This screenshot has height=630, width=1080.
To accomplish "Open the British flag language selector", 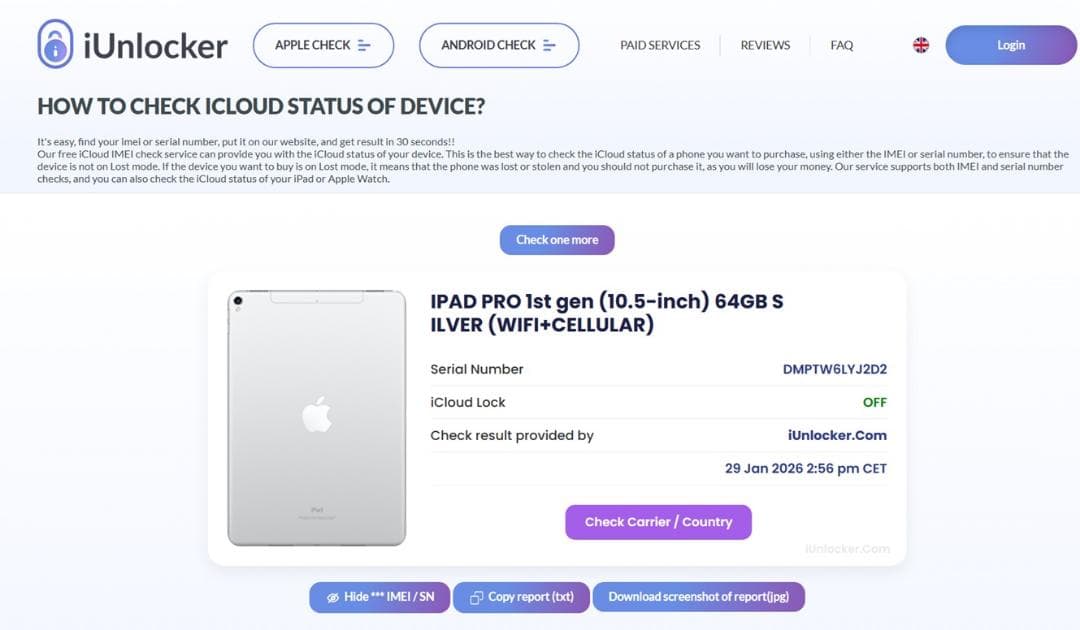I will [919, 45].
